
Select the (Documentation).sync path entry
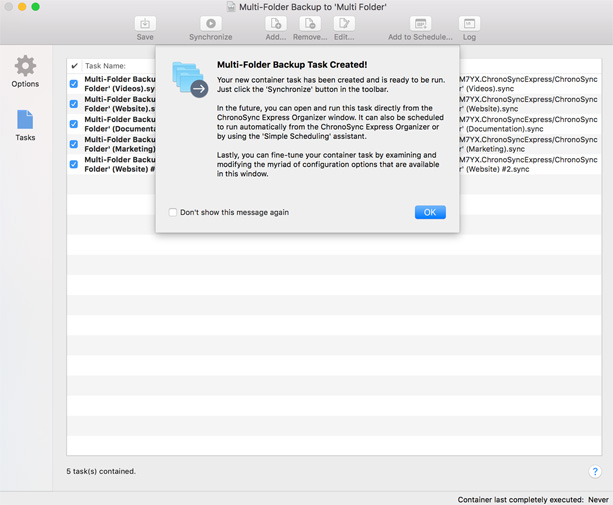click(529, 124)
